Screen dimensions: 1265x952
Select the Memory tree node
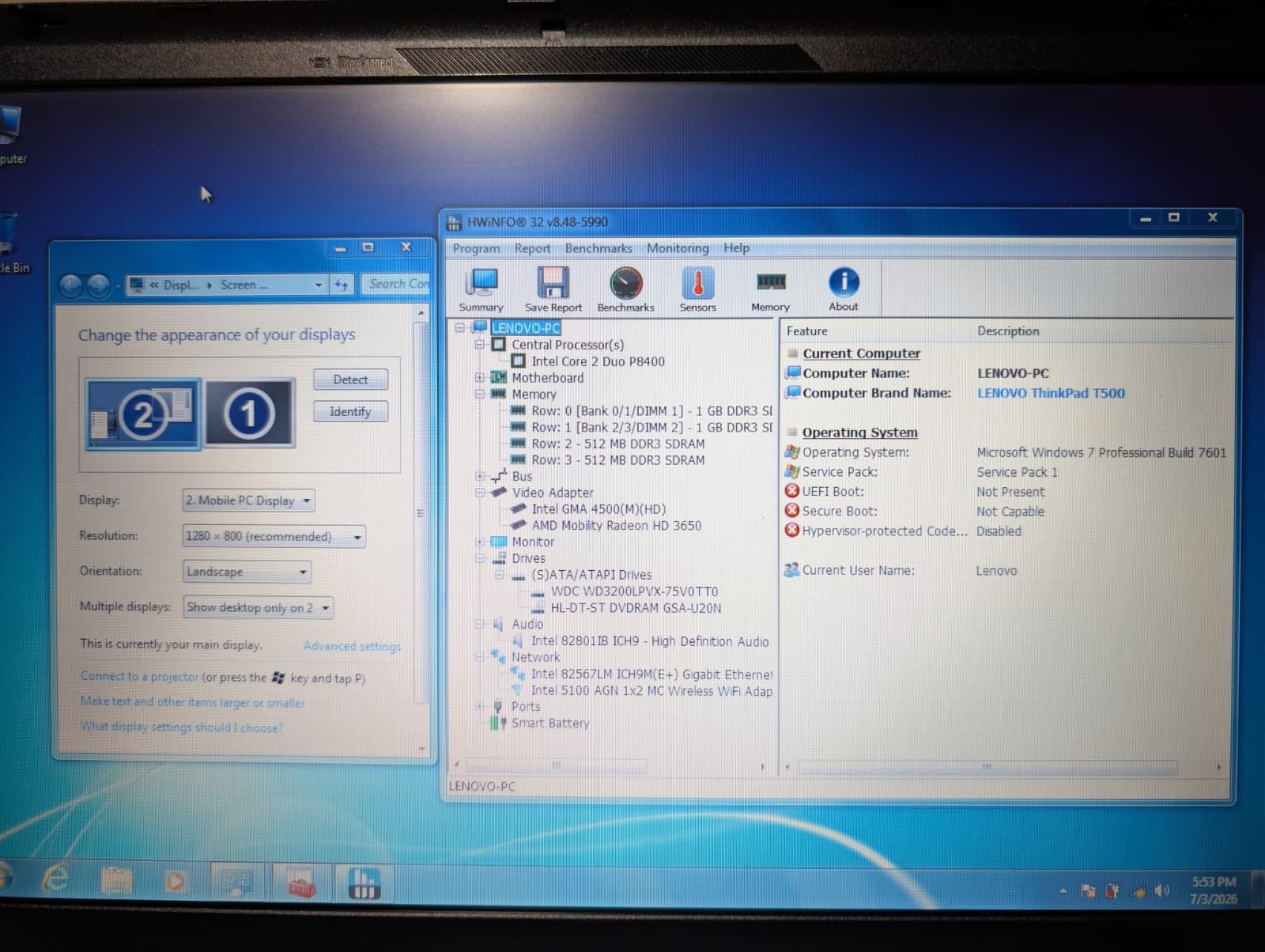pos(534,394)
